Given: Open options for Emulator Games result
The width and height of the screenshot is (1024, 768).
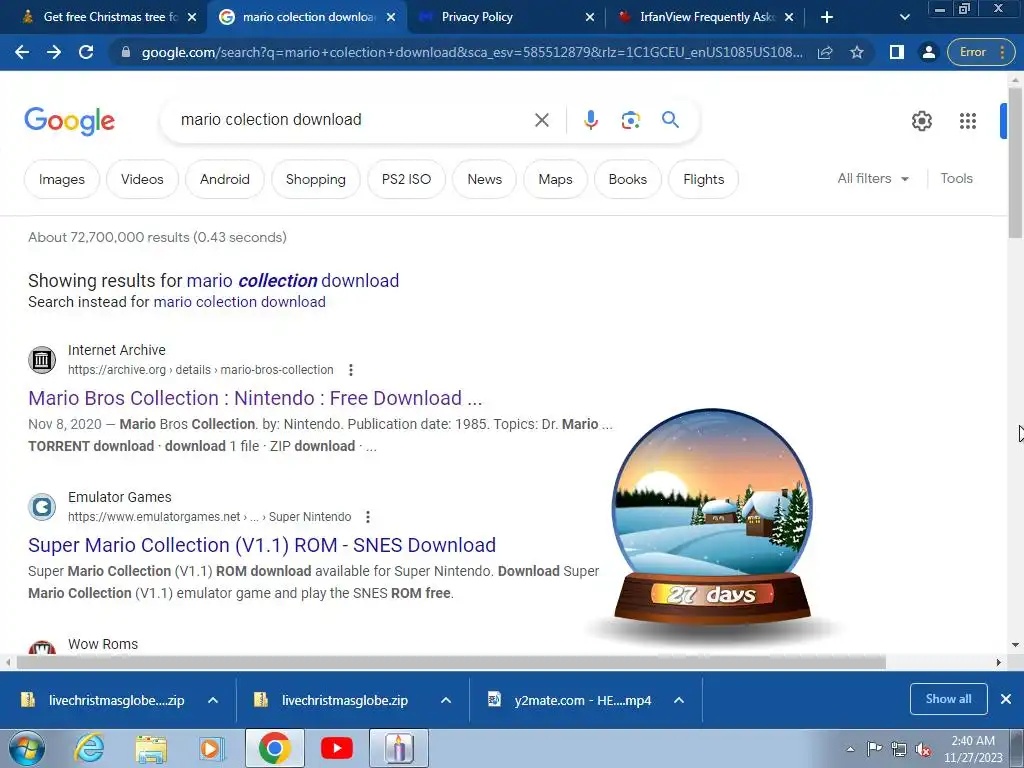Looking at the screenshot, I should pyautogui.click(x=368, y=517).
